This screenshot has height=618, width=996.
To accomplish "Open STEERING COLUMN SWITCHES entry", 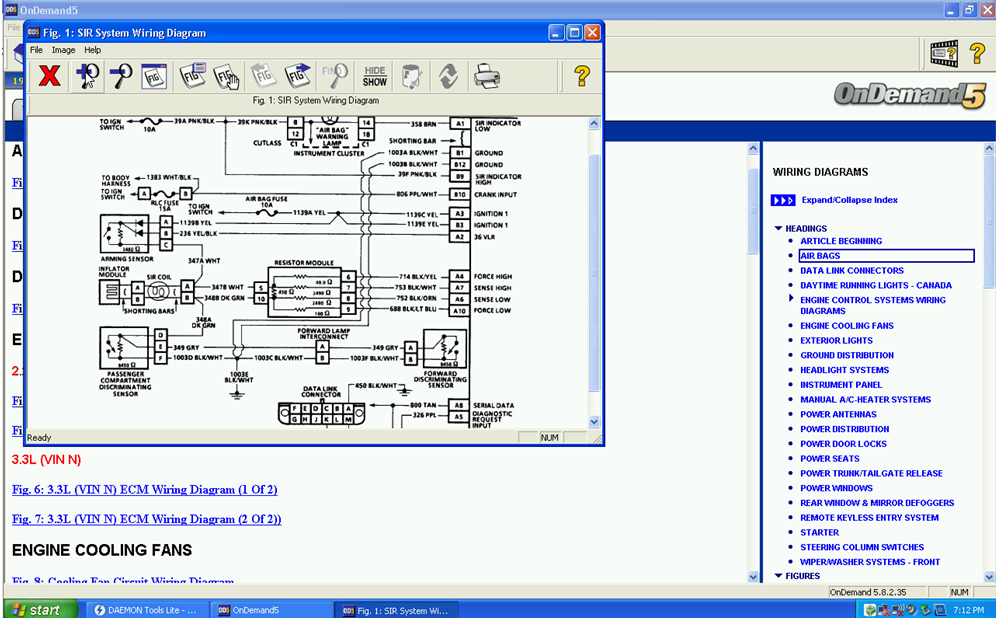I will [862, 547].
